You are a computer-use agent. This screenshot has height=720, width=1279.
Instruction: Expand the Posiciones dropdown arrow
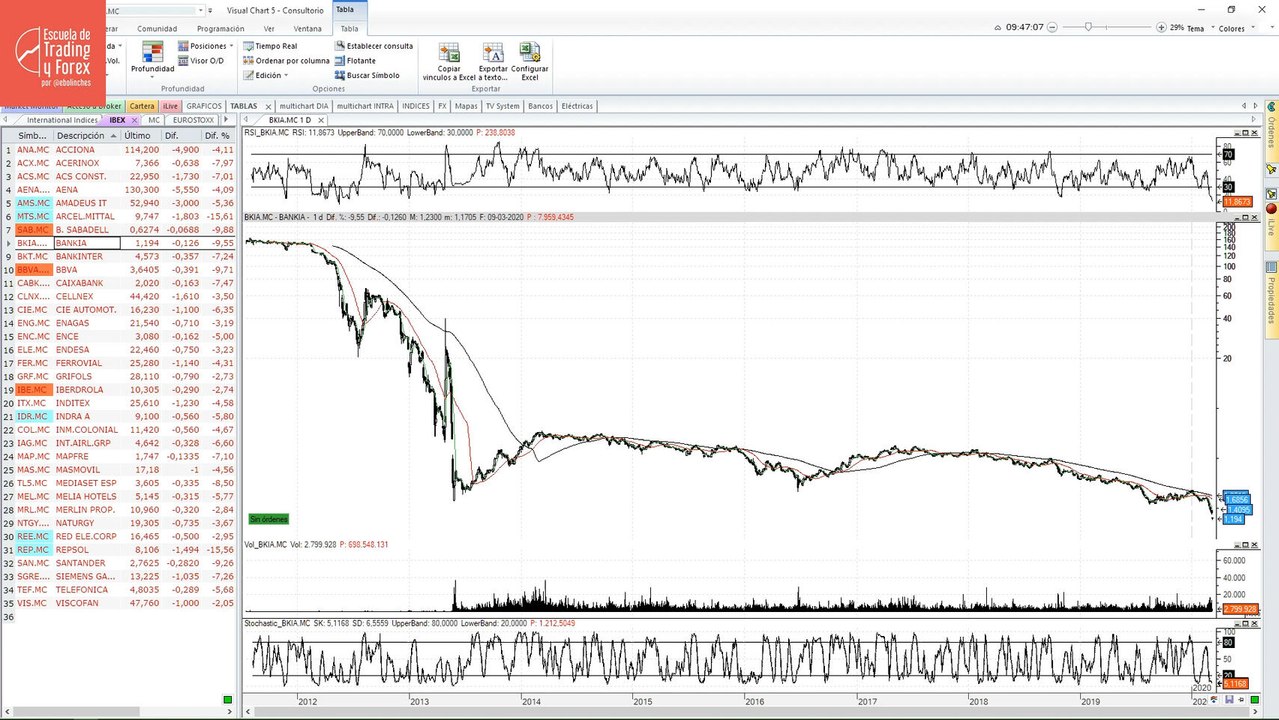pos(231,46)
